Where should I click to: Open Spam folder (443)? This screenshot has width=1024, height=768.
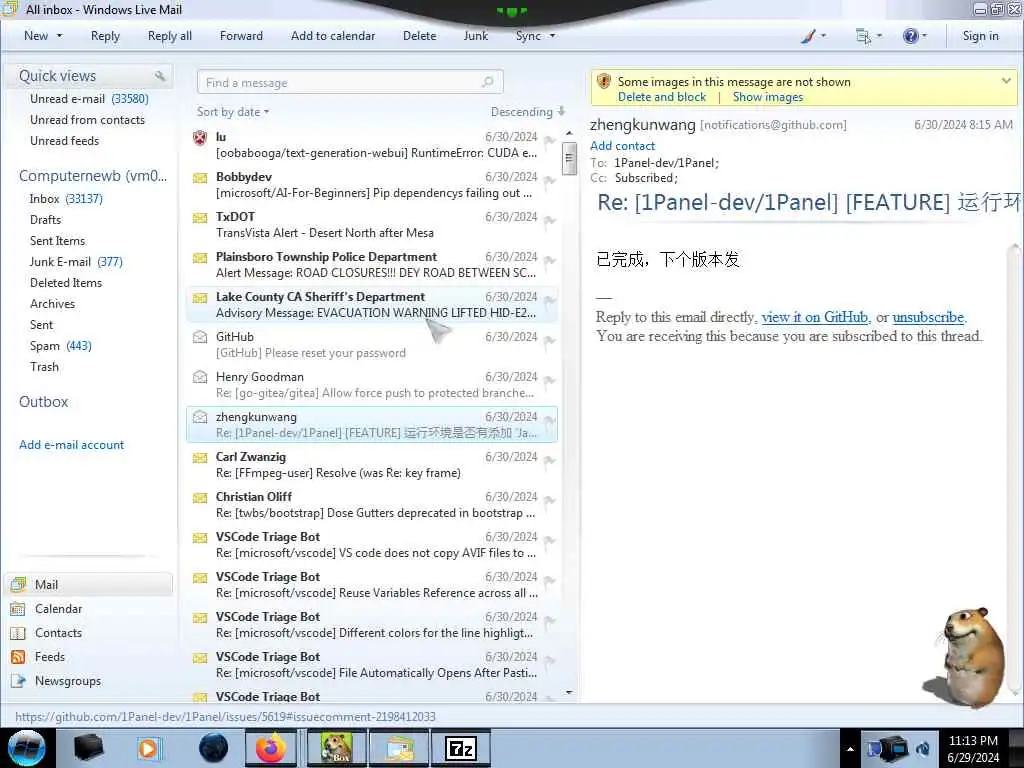61,346
